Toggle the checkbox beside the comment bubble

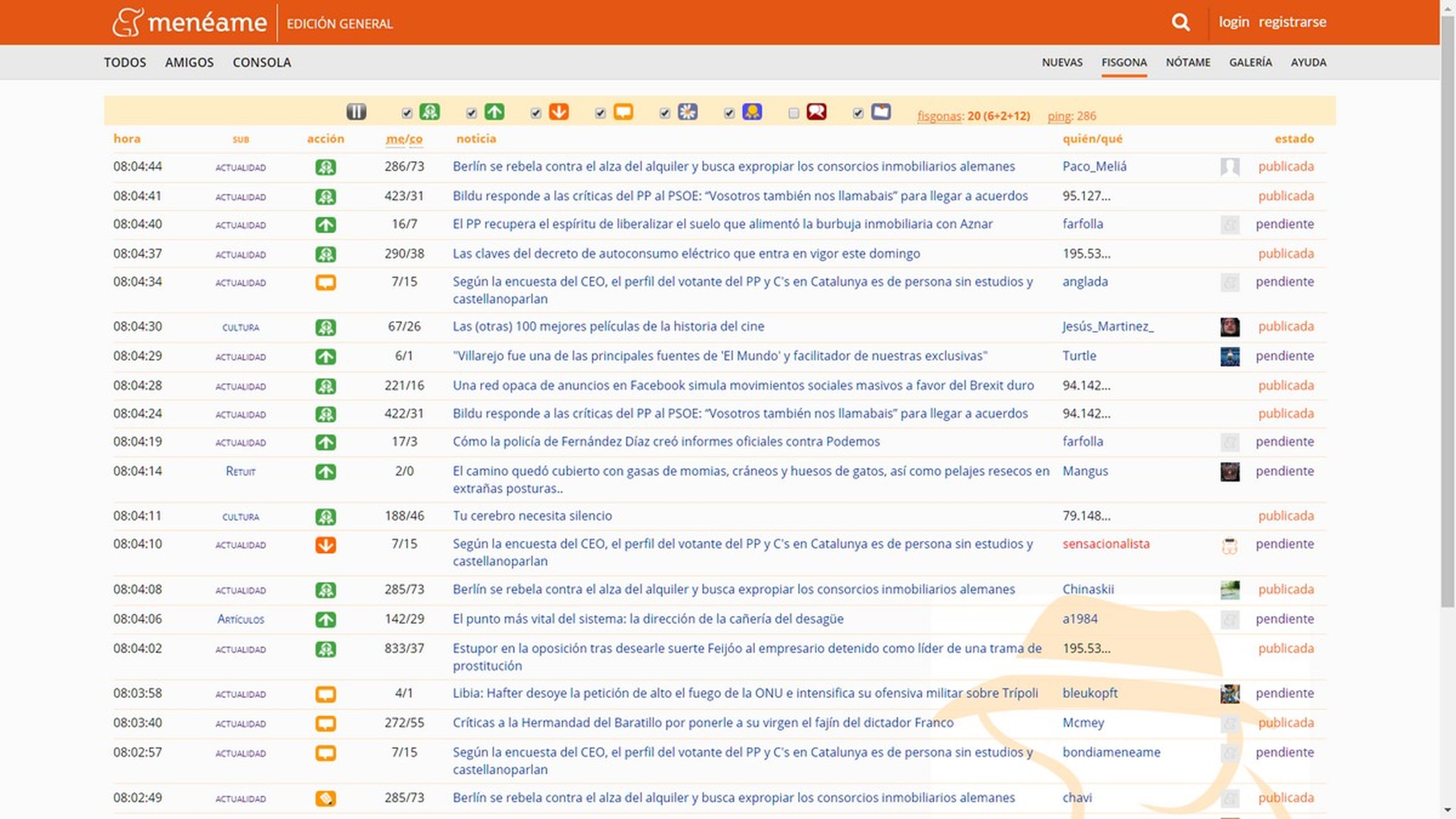tap(600, 114)
